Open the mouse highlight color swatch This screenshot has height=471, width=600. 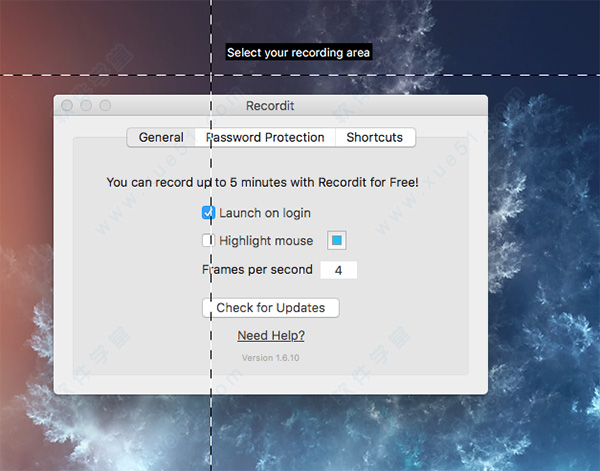337,241
